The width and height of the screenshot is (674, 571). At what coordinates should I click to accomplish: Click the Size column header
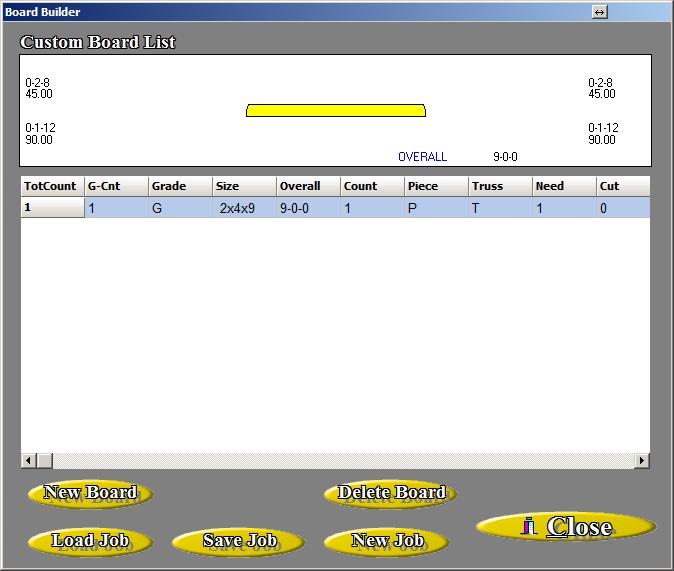(244, 186)
